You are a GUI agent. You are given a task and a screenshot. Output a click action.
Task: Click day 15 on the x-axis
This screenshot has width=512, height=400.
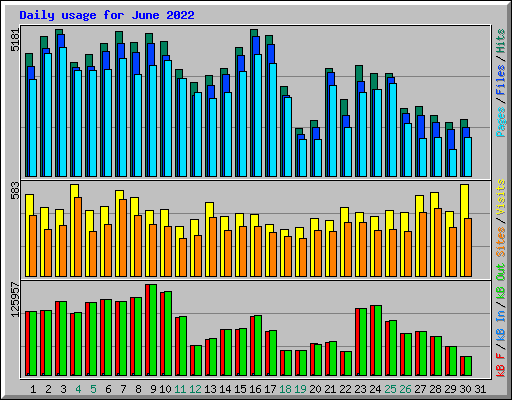tap(240, 389)
